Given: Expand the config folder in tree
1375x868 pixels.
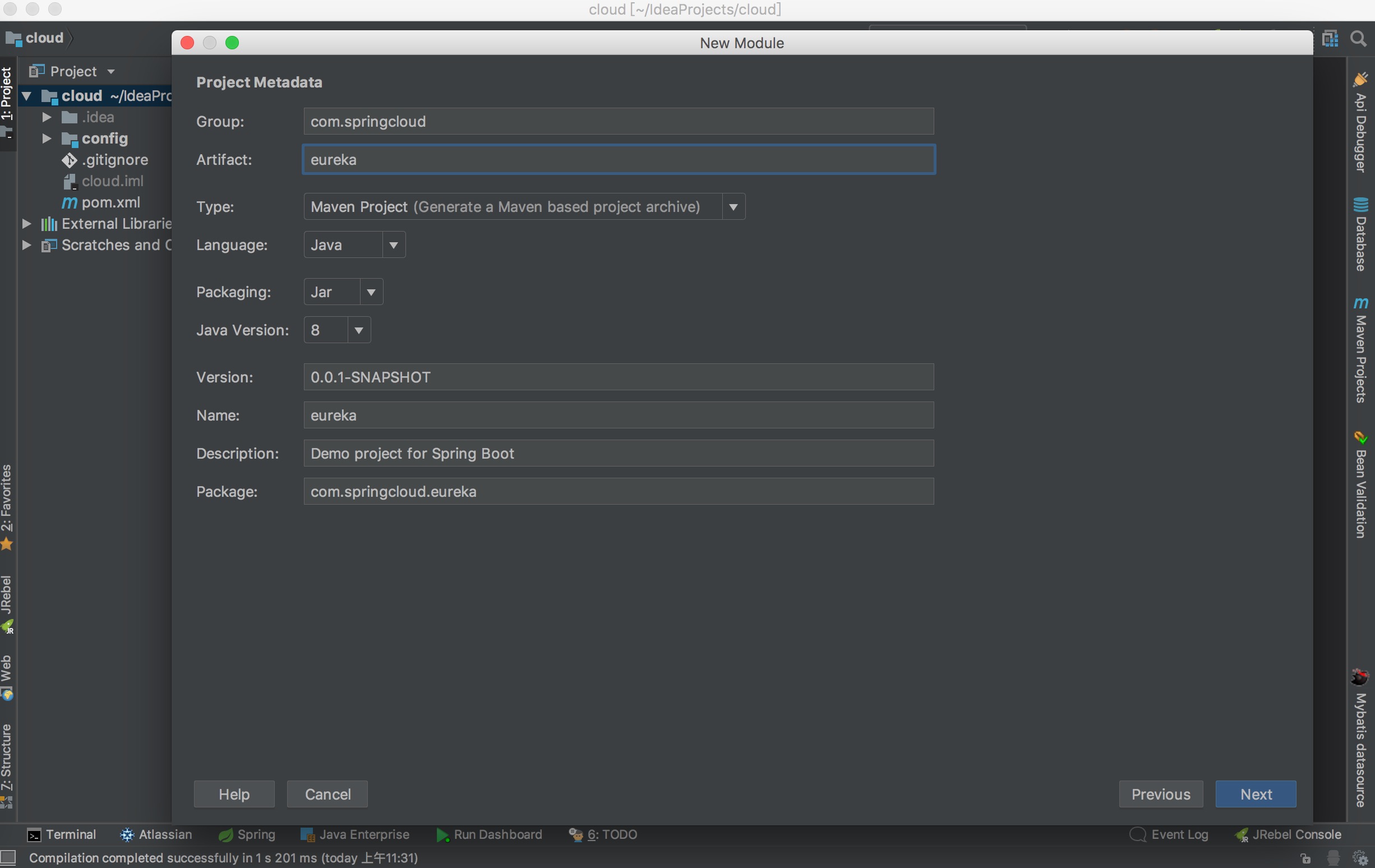Looking at the screenshot, I should tap(47, 138).
